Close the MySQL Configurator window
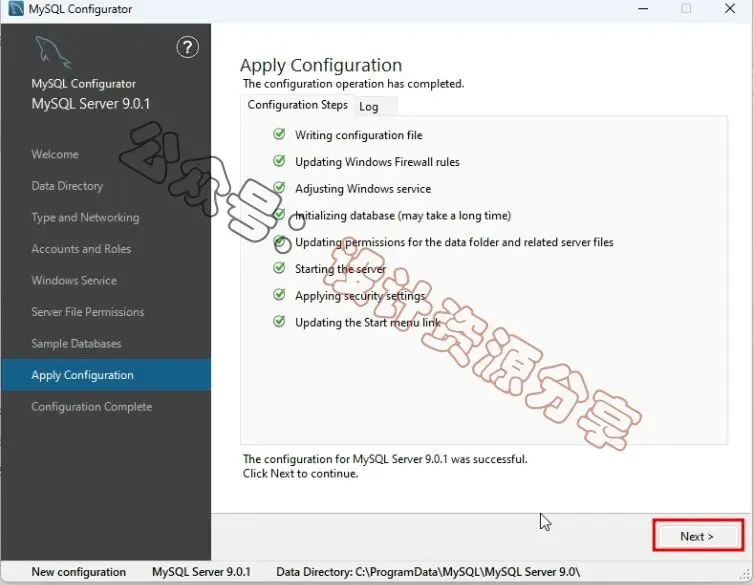The image size is (754, 585). coord(730,8)
